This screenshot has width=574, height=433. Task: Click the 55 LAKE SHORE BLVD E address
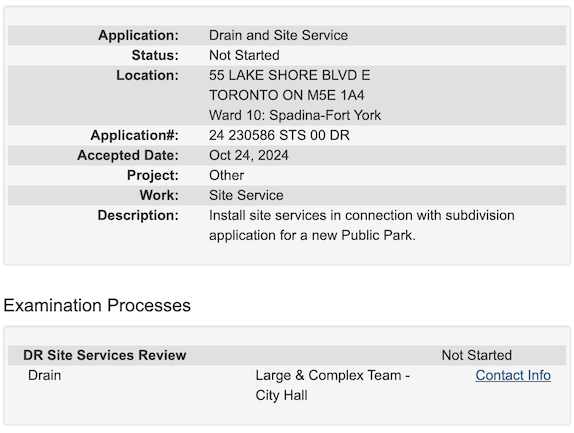pyautogui.click(x=290, y=75)
